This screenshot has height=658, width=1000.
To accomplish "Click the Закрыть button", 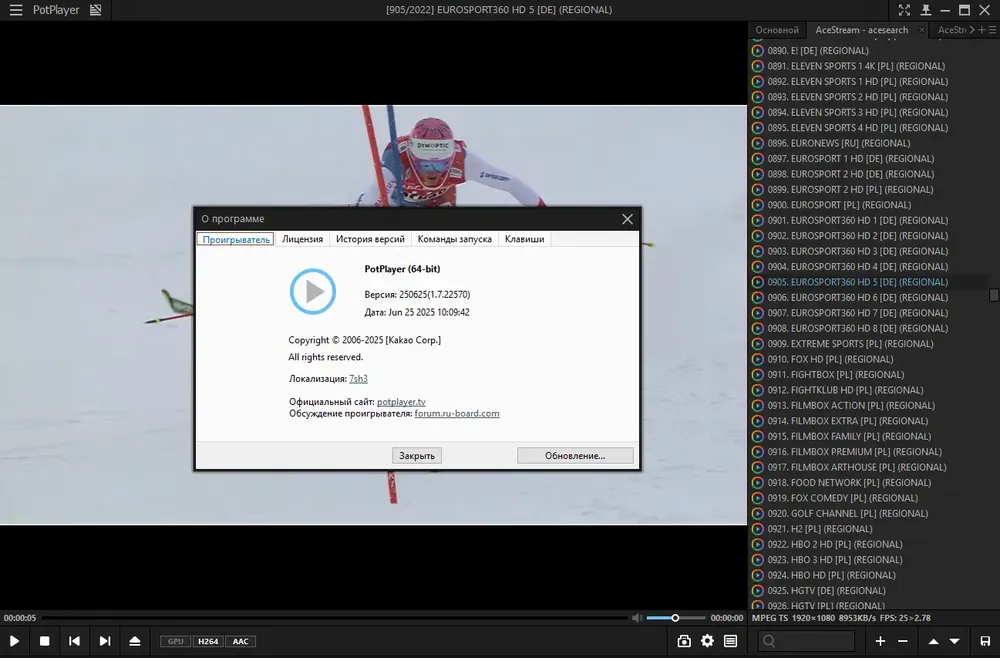I will click(416, 455).
